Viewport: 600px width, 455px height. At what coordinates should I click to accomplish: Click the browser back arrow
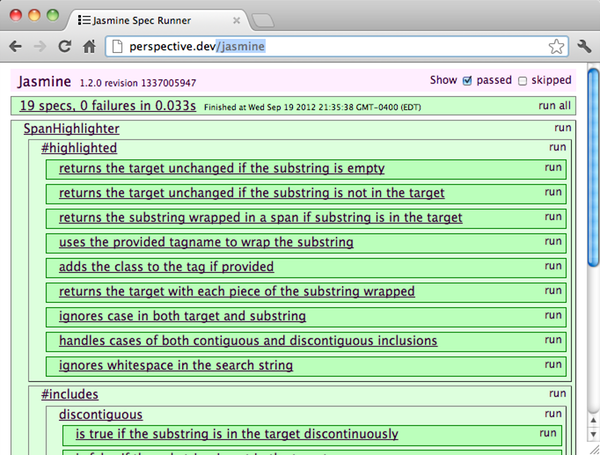(15, 47)
